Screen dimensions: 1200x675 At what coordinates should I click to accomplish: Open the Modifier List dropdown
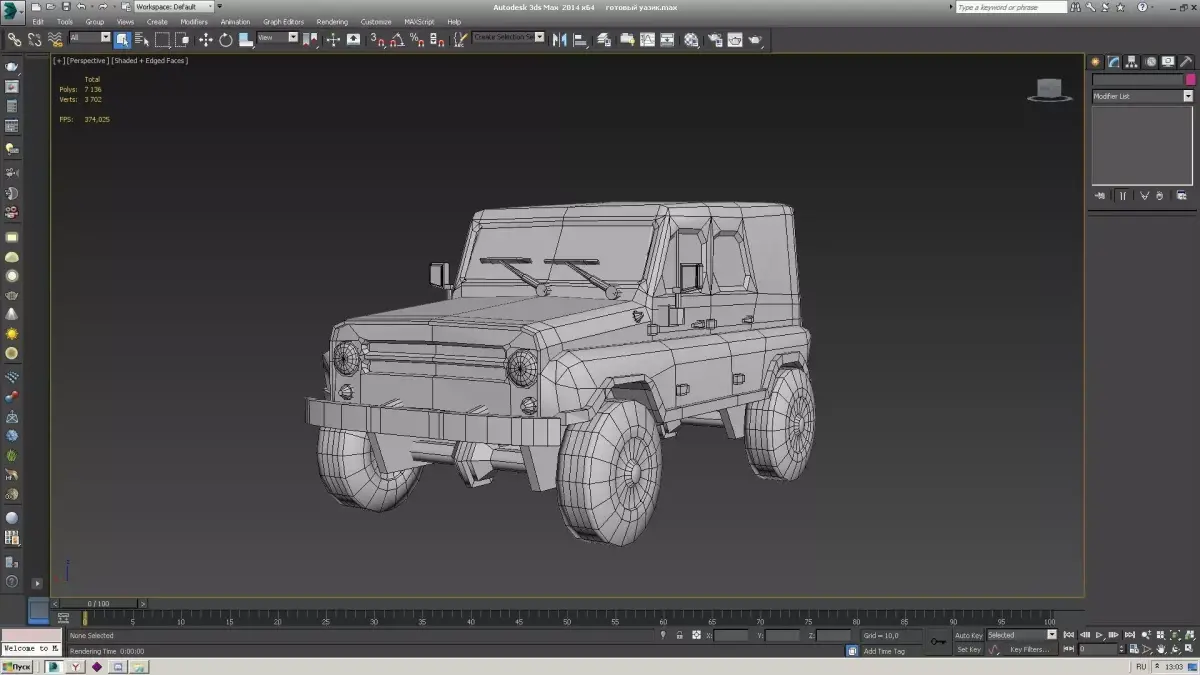coord(1143,96)
